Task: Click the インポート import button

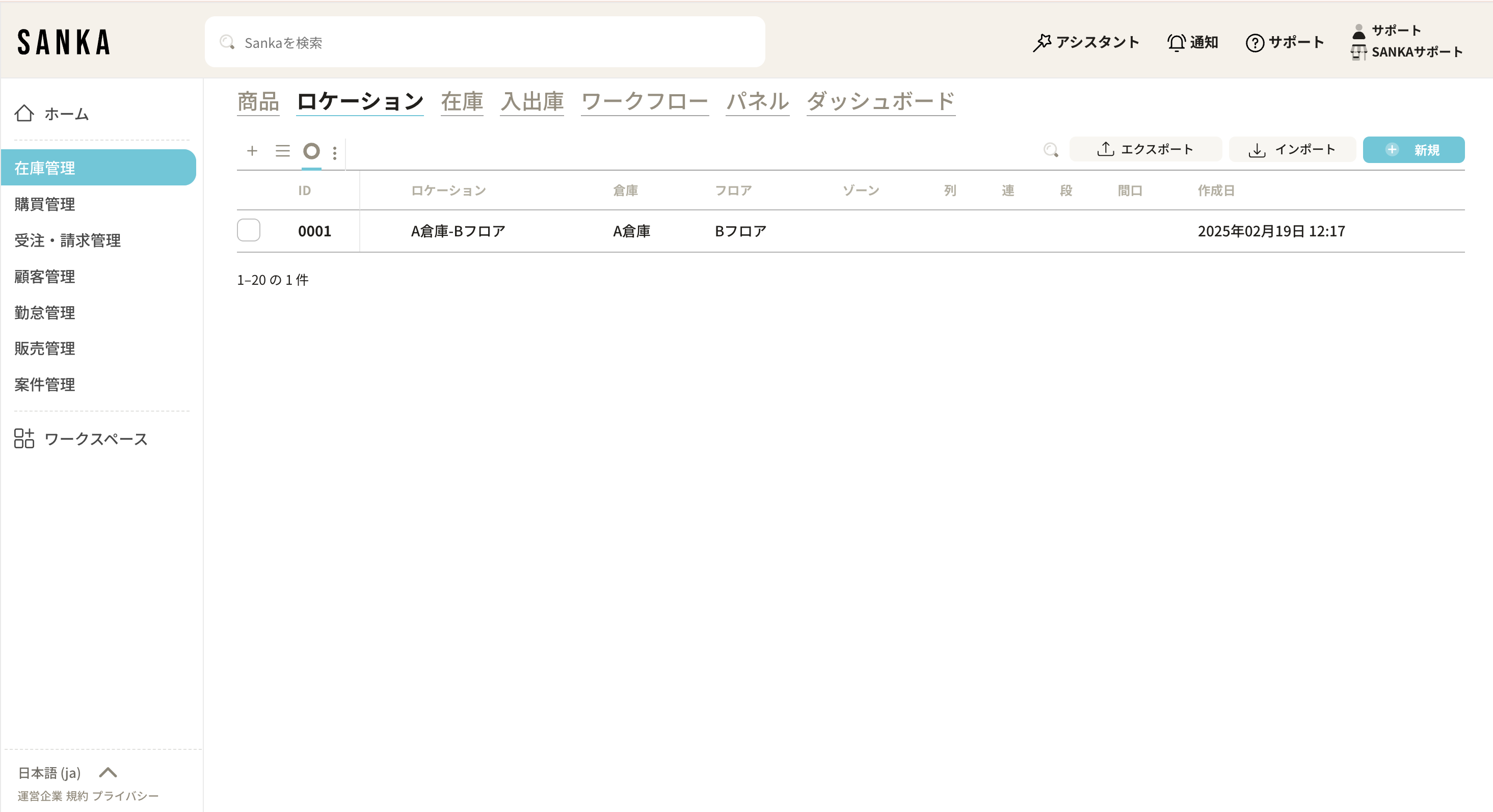Action: (x=1292, y=150)
